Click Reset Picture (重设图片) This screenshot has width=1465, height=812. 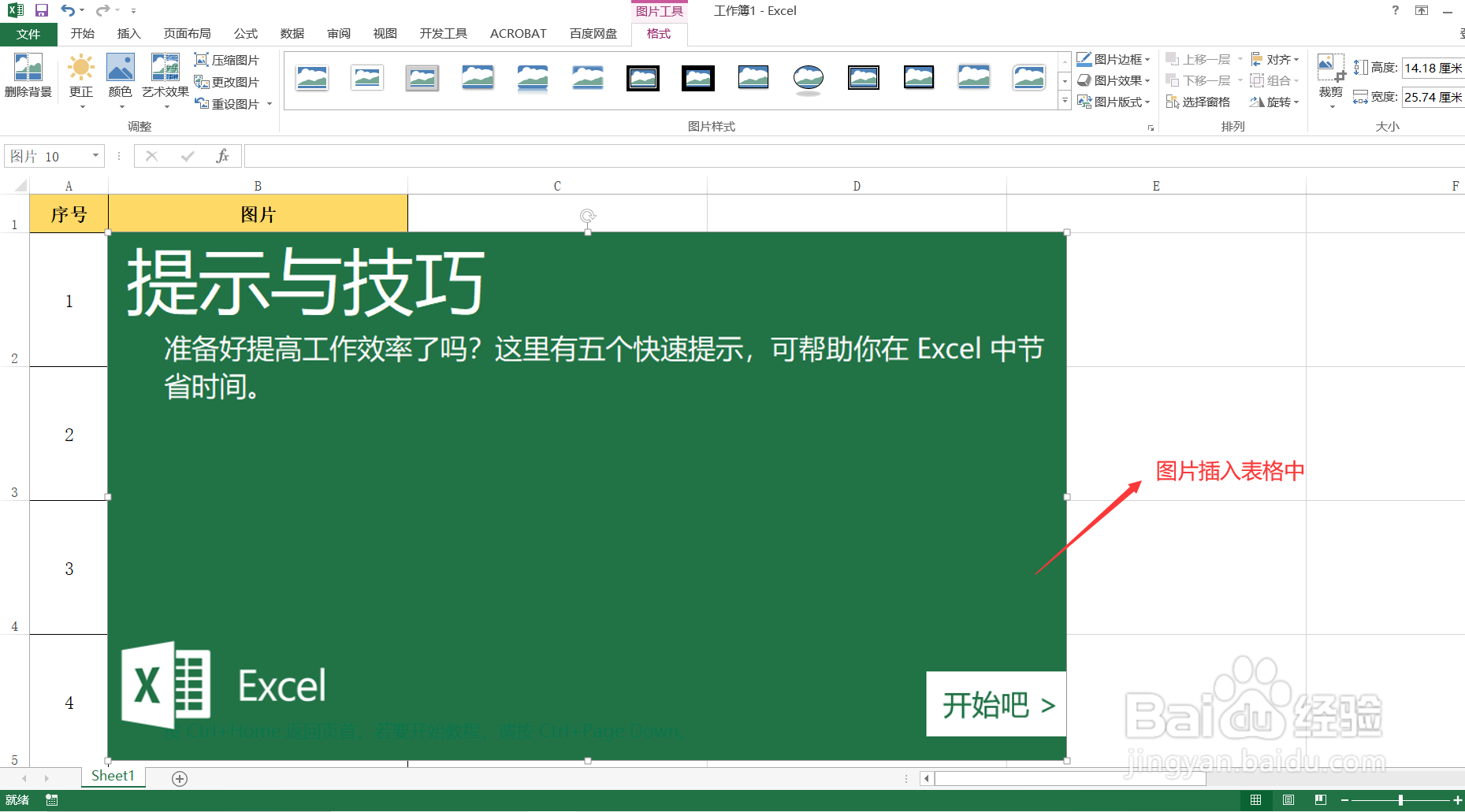coord(227,104)
